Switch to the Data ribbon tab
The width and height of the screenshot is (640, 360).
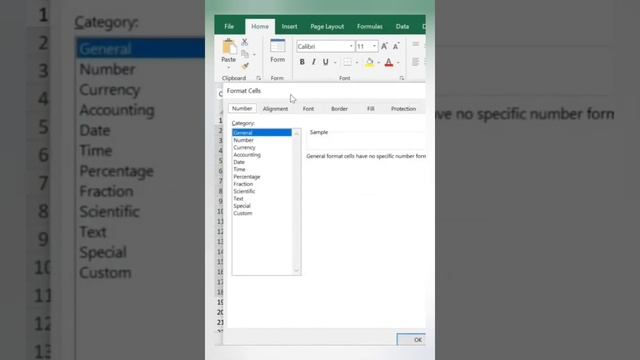[402, 27]
